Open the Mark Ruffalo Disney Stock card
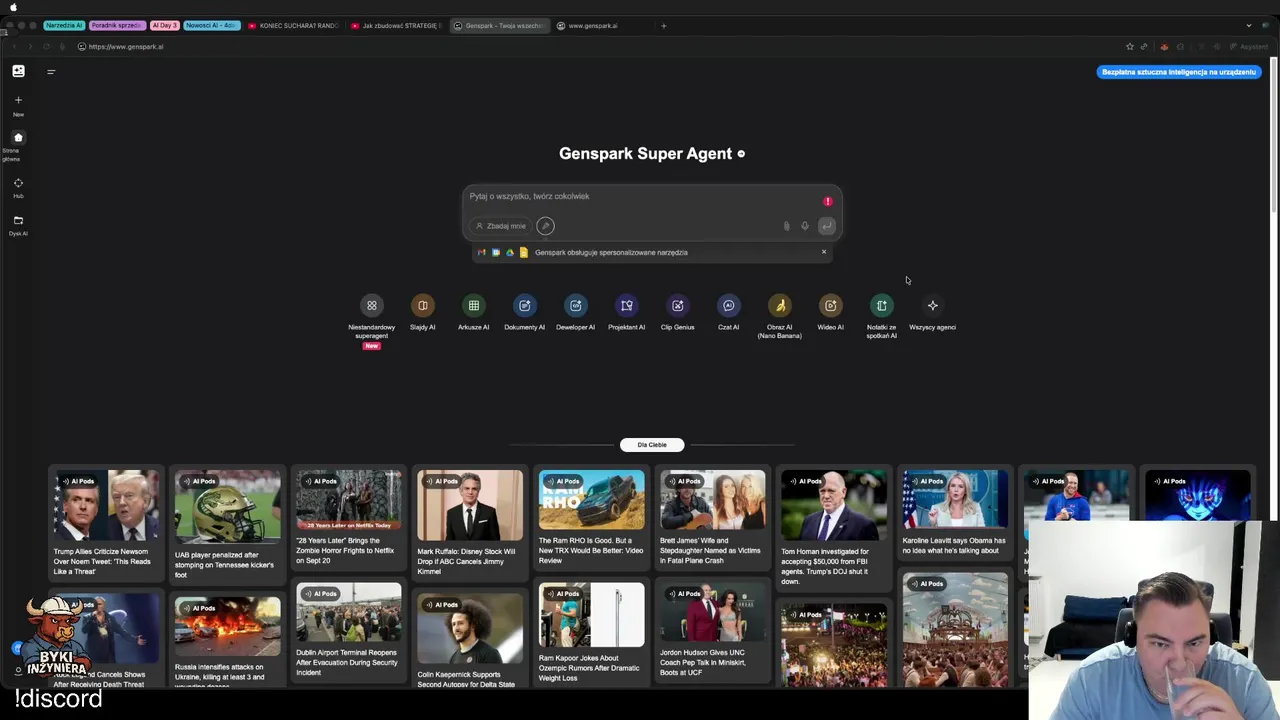Screen dimensions: 1280x720 click(x=470, y=524)
